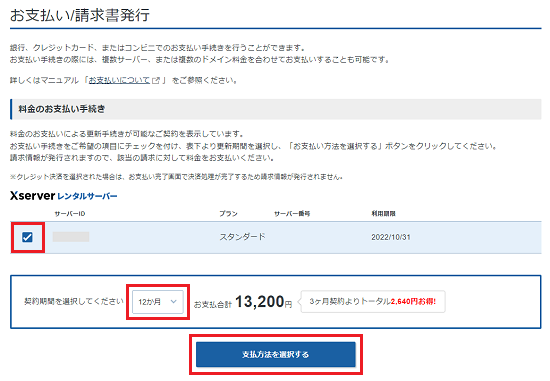Image resolution: width=550 pixels, height=381 pixels.
Task: Click the 2022/10/31 expiry date
Action: tap(391, 237)
